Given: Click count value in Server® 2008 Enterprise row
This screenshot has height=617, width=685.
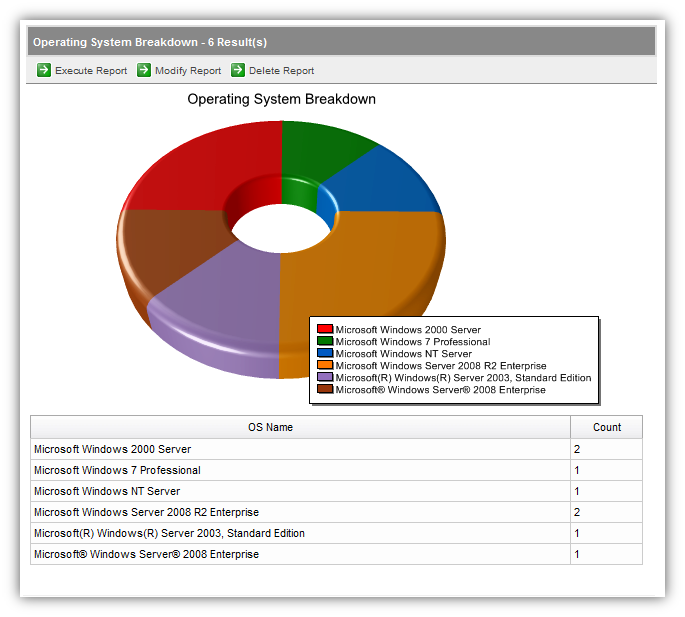Looking at the screenshot, I should click(577, 554).
